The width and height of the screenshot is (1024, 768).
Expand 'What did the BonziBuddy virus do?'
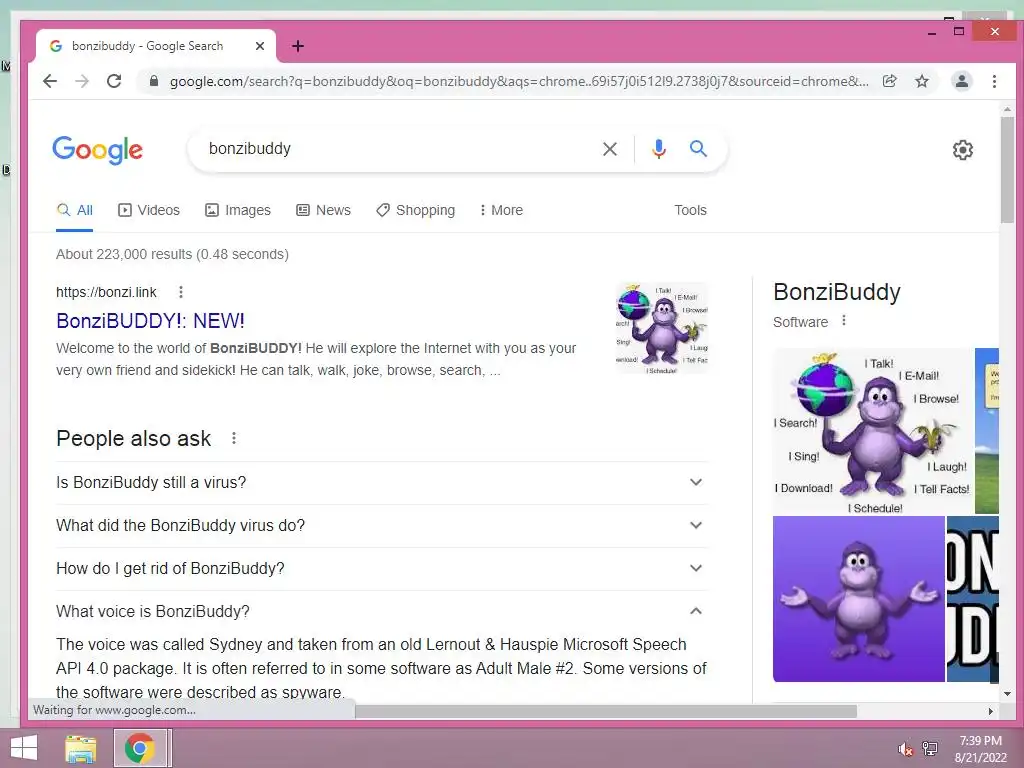click(382, 526)
